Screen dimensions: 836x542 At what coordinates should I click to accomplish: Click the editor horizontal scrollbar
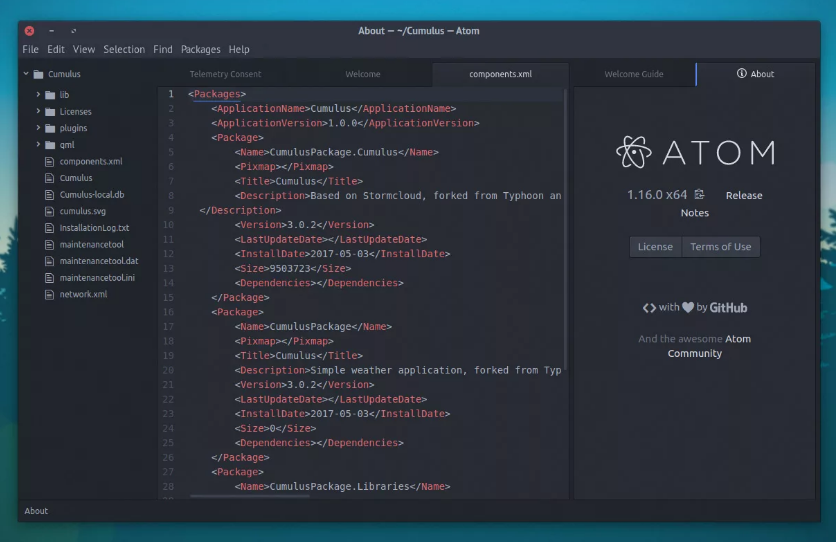coord(250,496)
